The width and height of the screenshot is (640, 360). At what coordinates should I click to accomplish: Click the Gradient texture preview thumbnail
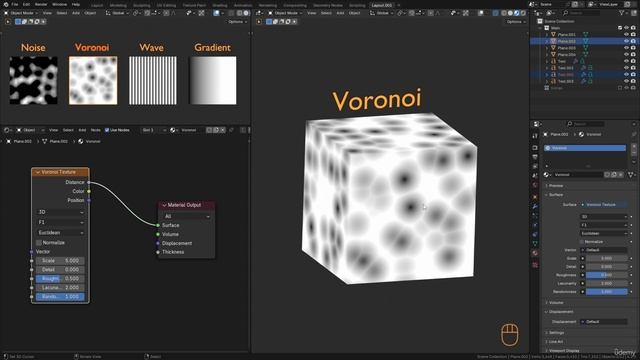point(213,80)
